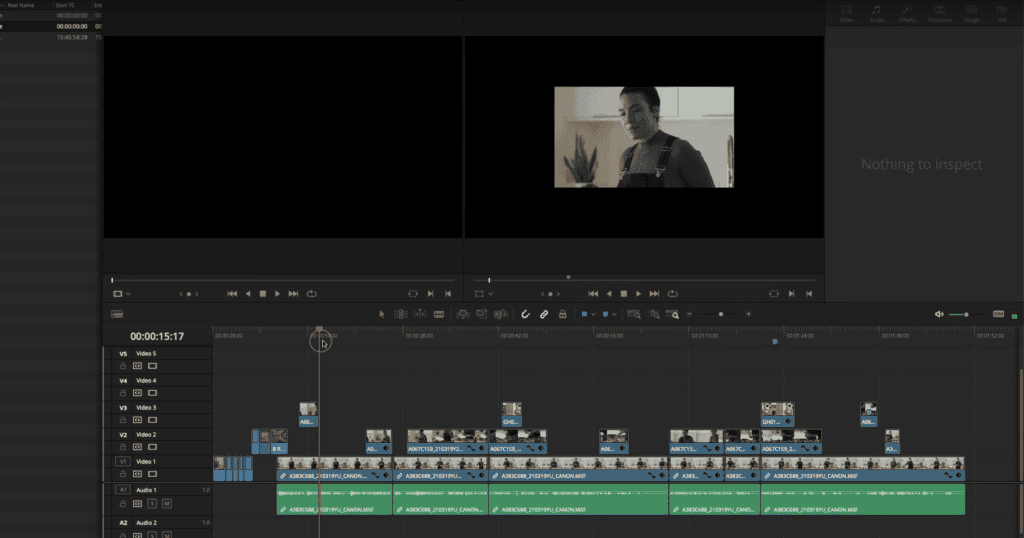Stop playback in the timeline viewer
The width and height of the screenshot is (1024, 538).
(624, 294)
